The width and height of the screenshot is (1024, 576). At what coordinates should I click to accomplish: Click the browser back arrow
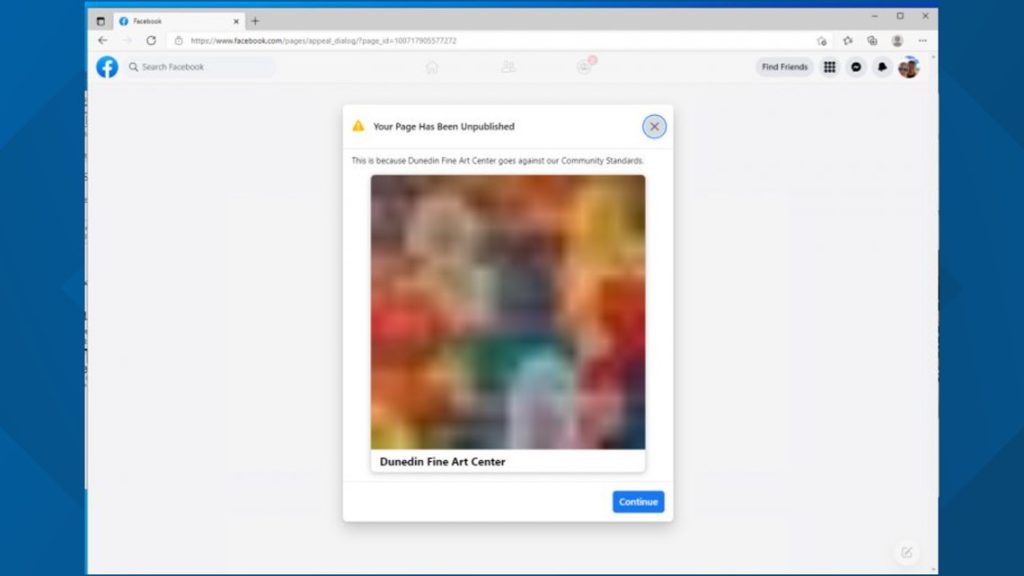coord(103,40)
